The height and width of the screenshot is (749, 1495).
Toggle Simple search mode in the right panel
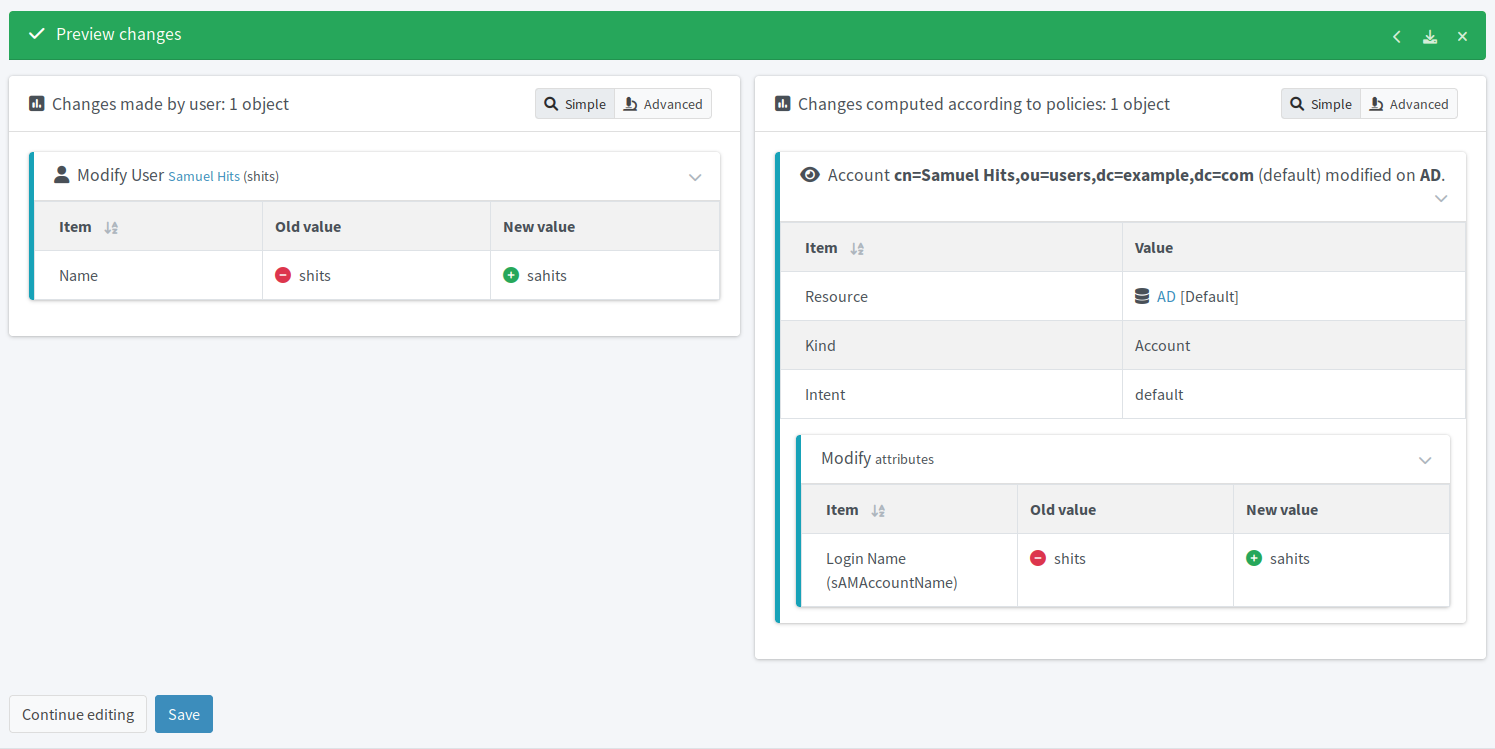click(1320, 103)
